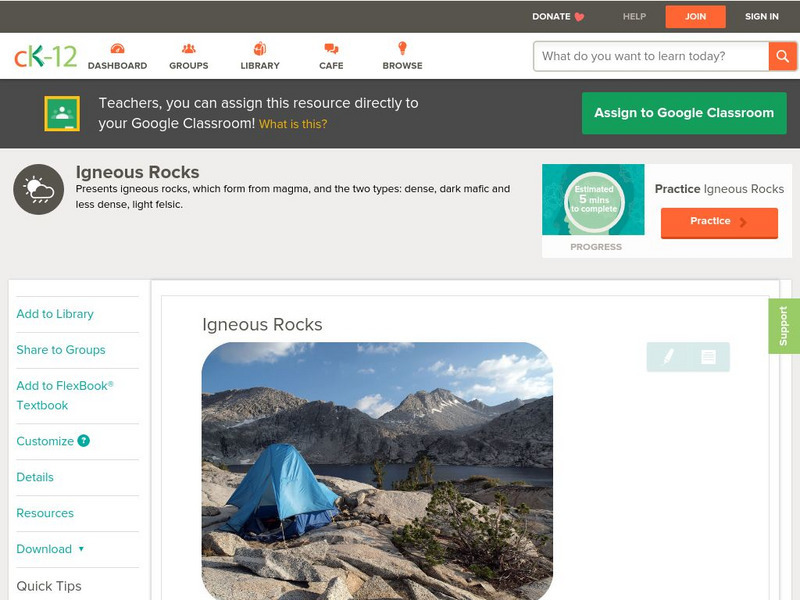Click the Customize link
This screenshot has height=600, width=800.
[x=45, y=441]
